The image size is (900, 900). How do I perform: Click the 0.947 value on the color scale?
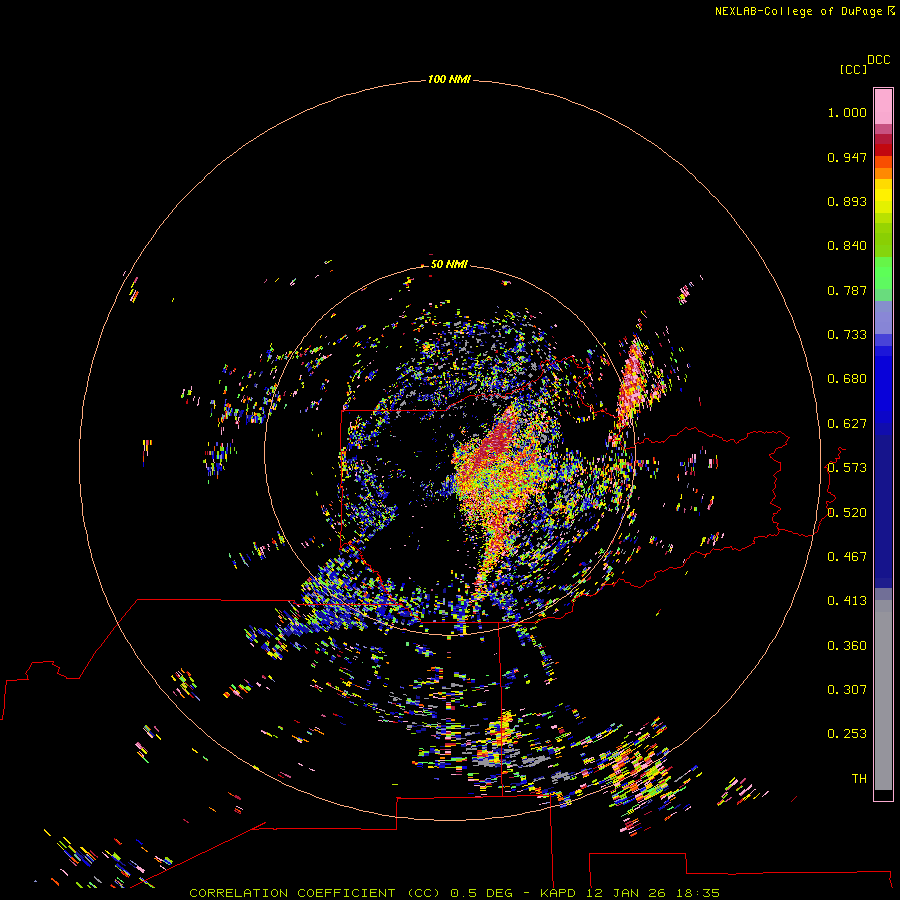[847, 157]
